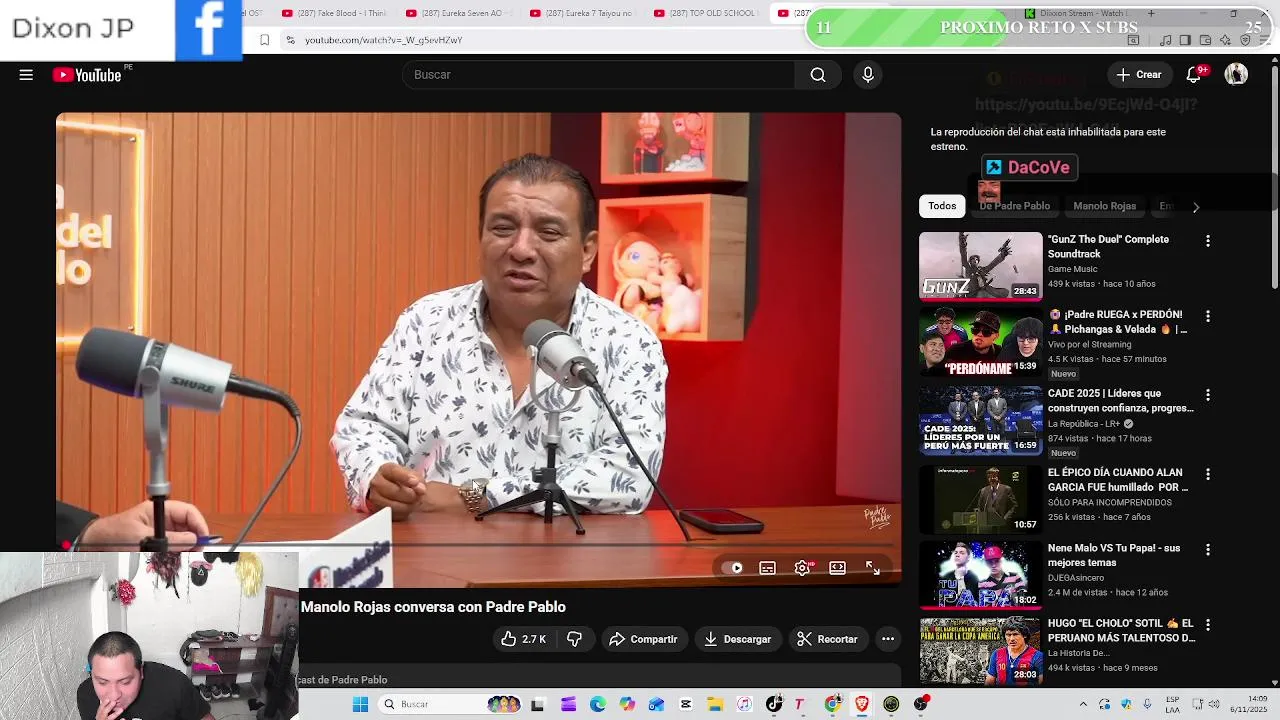Expand hidden system tray icons chevron

tap(1083, 704)
